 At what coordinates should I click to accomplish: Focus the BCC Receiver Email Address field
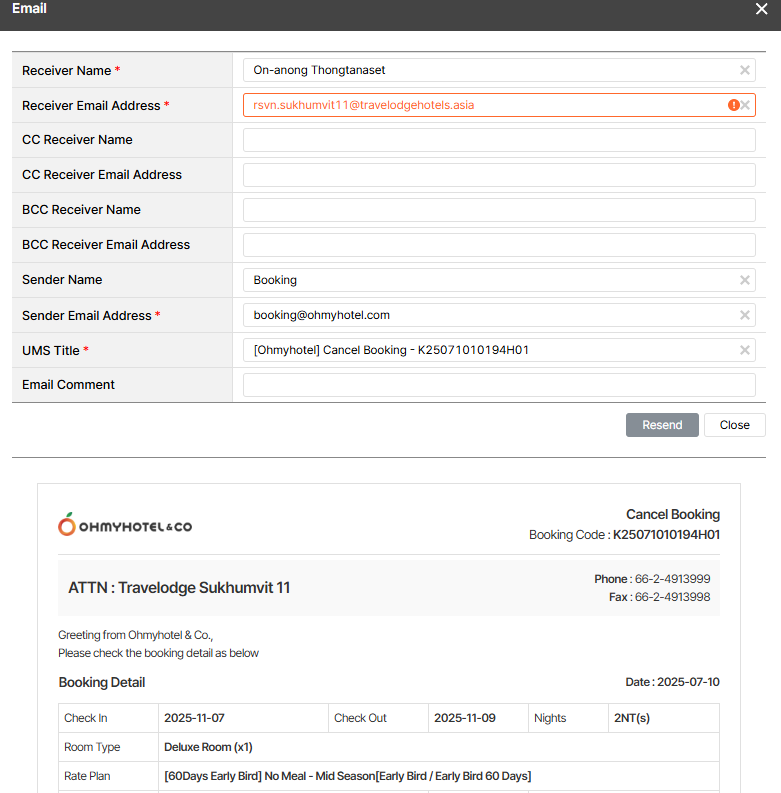(x=499, y=245)
